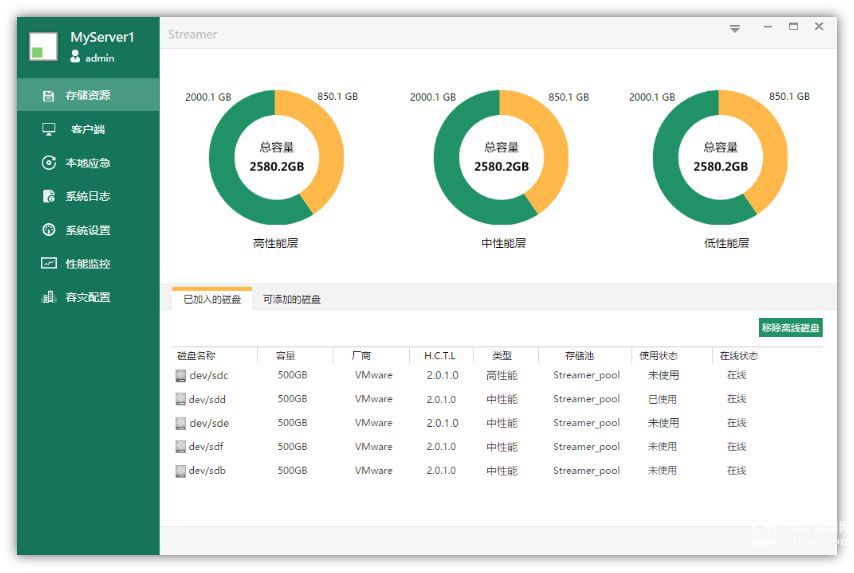Sort by the 容量 column header
The image size is (854, 573).
pyautogui.click(x=285, y=355)
